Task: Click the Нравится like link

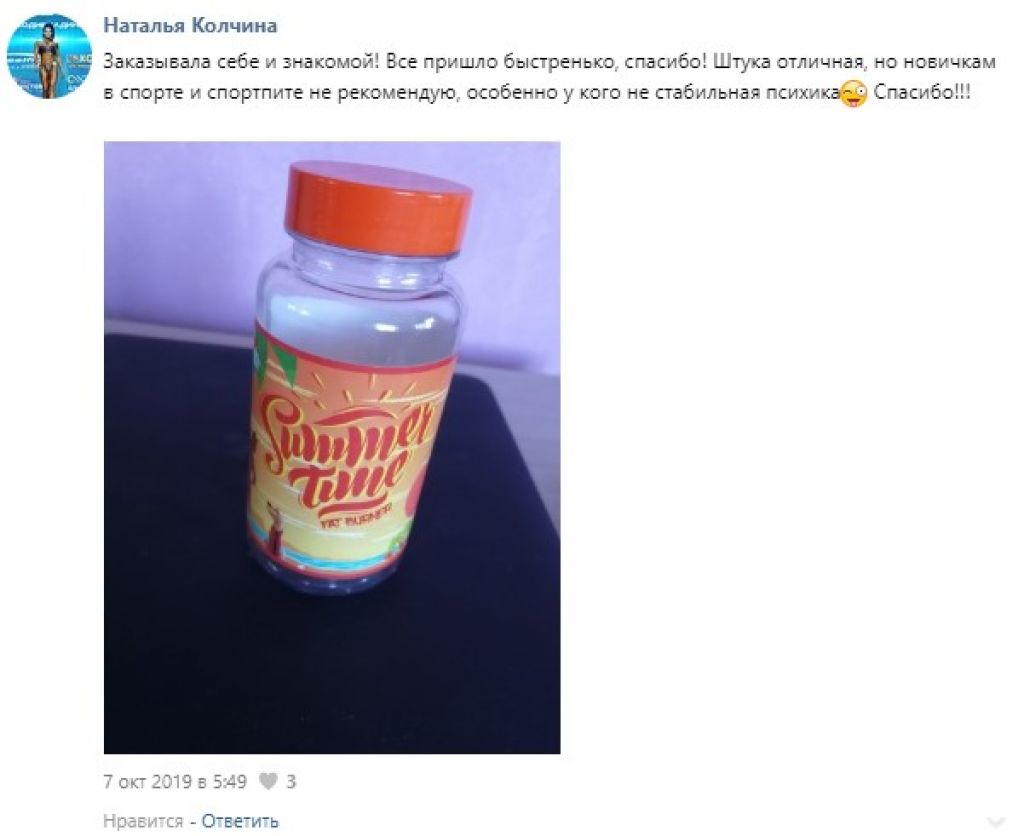Action: click(x=143, y=821)
